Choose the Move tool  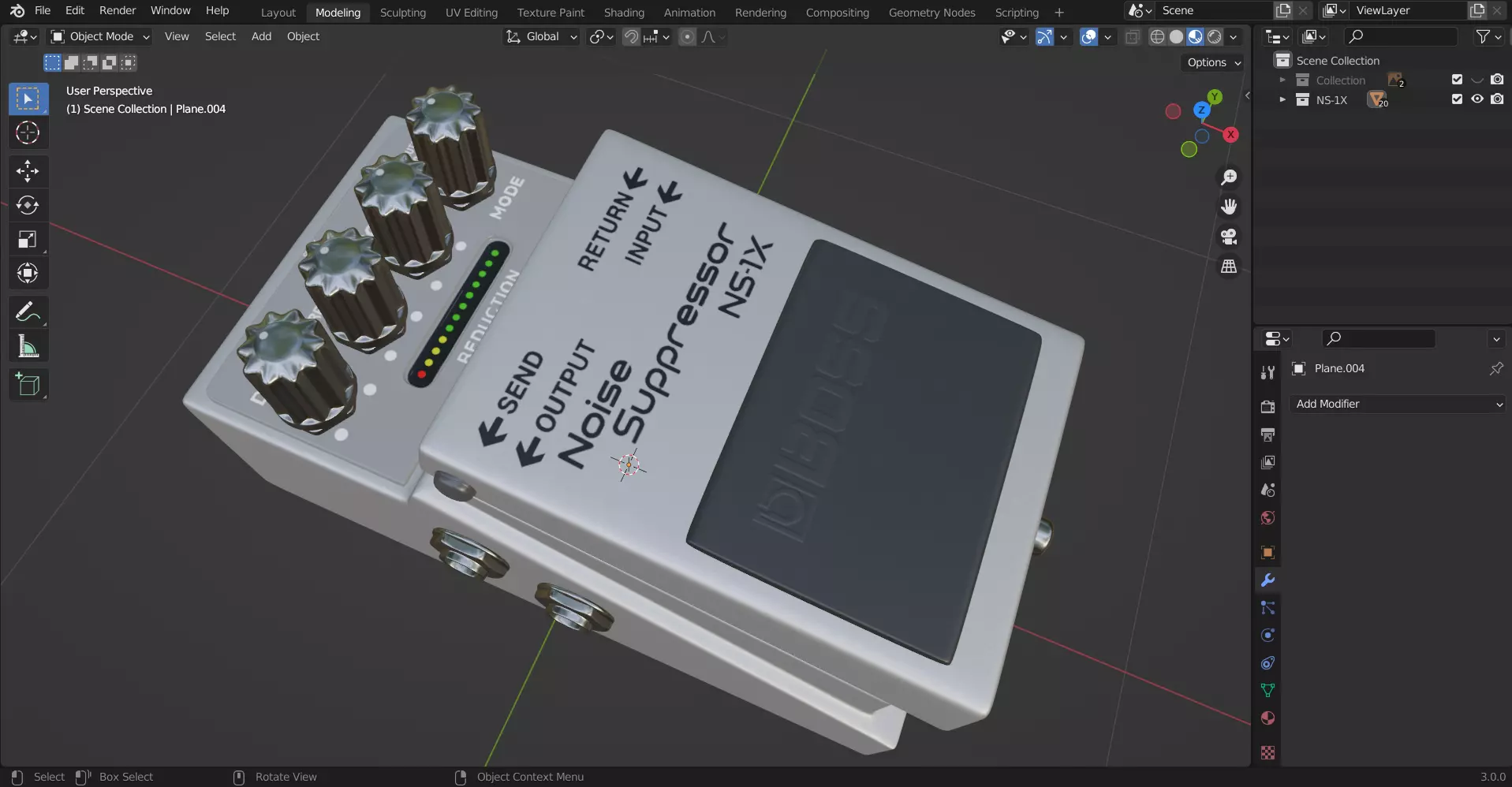[28, 171]
